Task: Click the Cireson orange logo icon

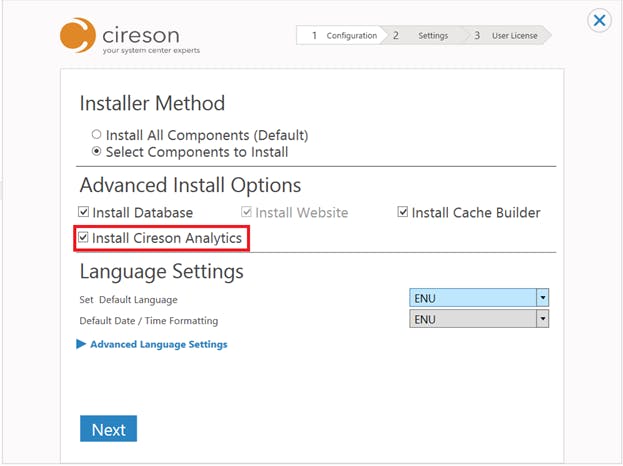Action: (x=79, y=34)
